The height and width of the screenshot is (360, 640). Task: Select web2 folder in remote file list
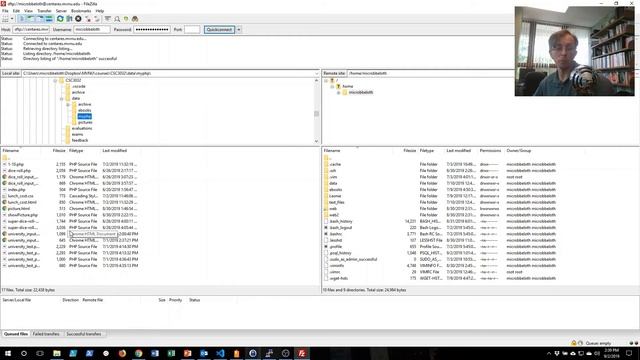(x=334, y=215)
